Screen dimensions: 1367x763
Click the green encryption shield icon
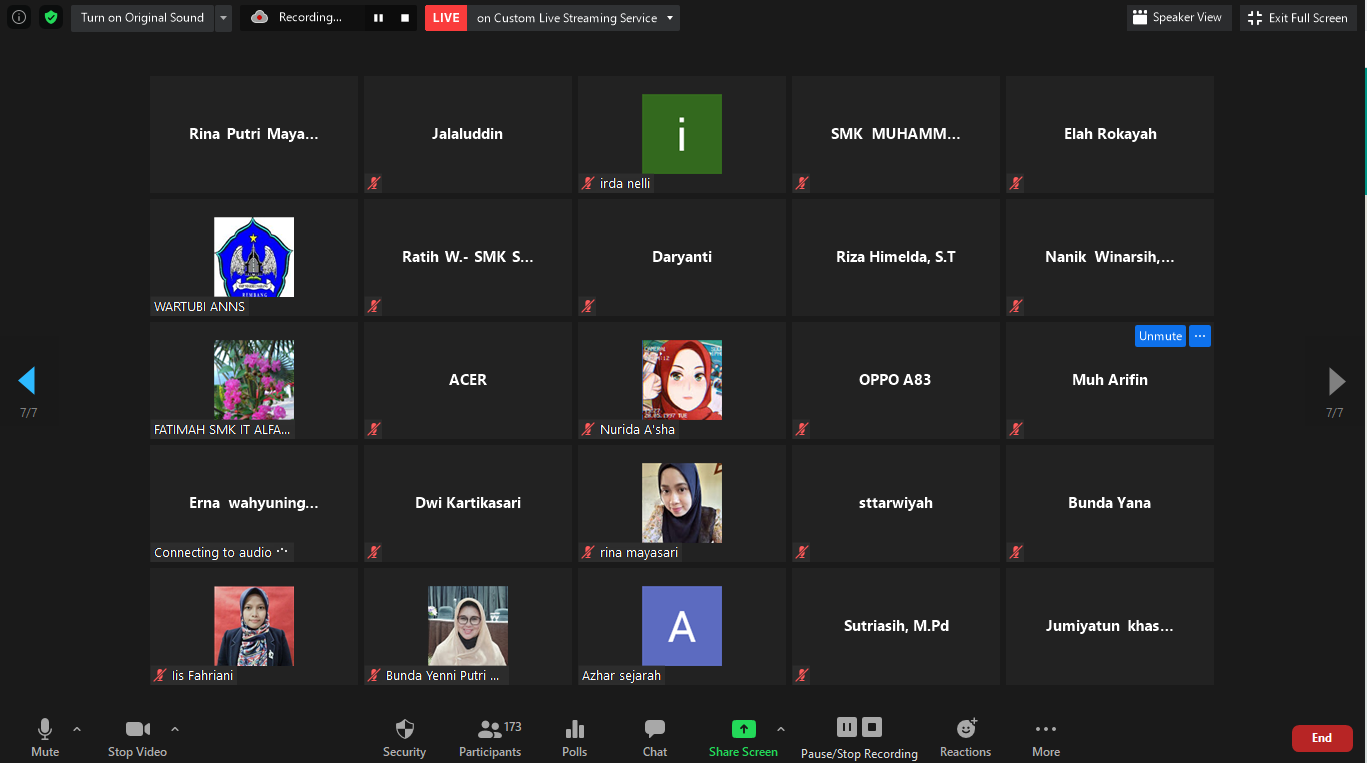coord(51,17)
